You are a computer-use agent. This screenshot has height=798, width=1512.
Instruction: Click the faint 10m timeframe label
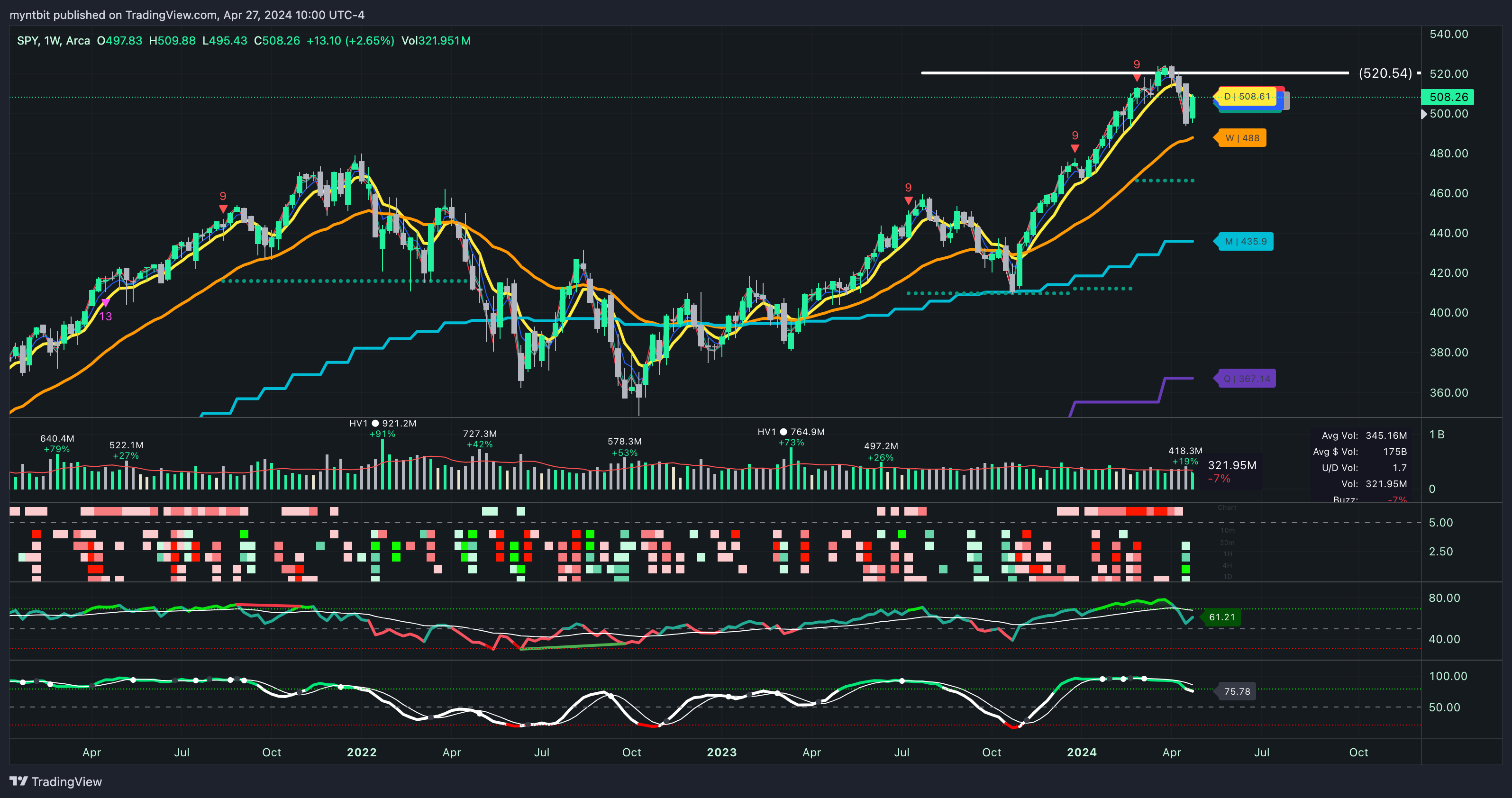(1227, 530)
